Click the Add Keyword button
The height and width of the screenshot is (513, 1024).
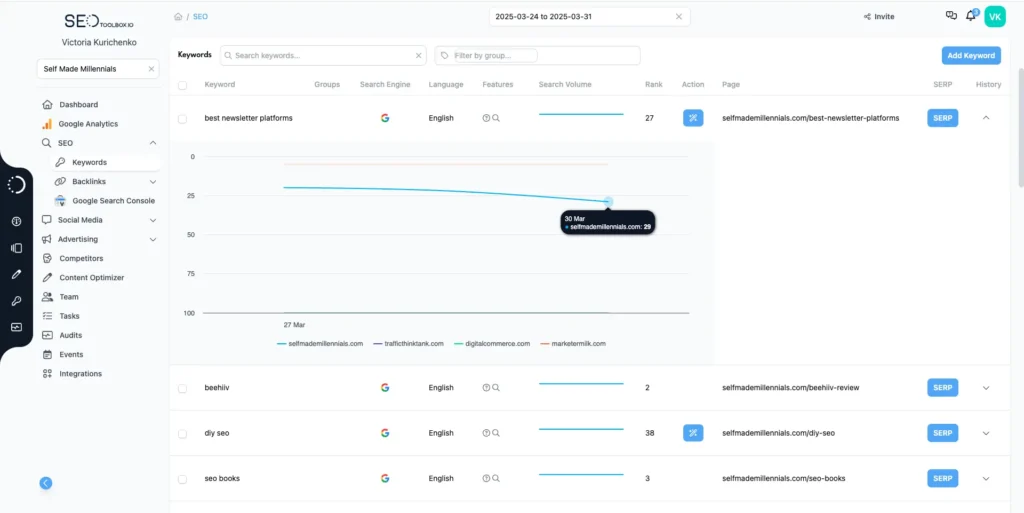971,55
